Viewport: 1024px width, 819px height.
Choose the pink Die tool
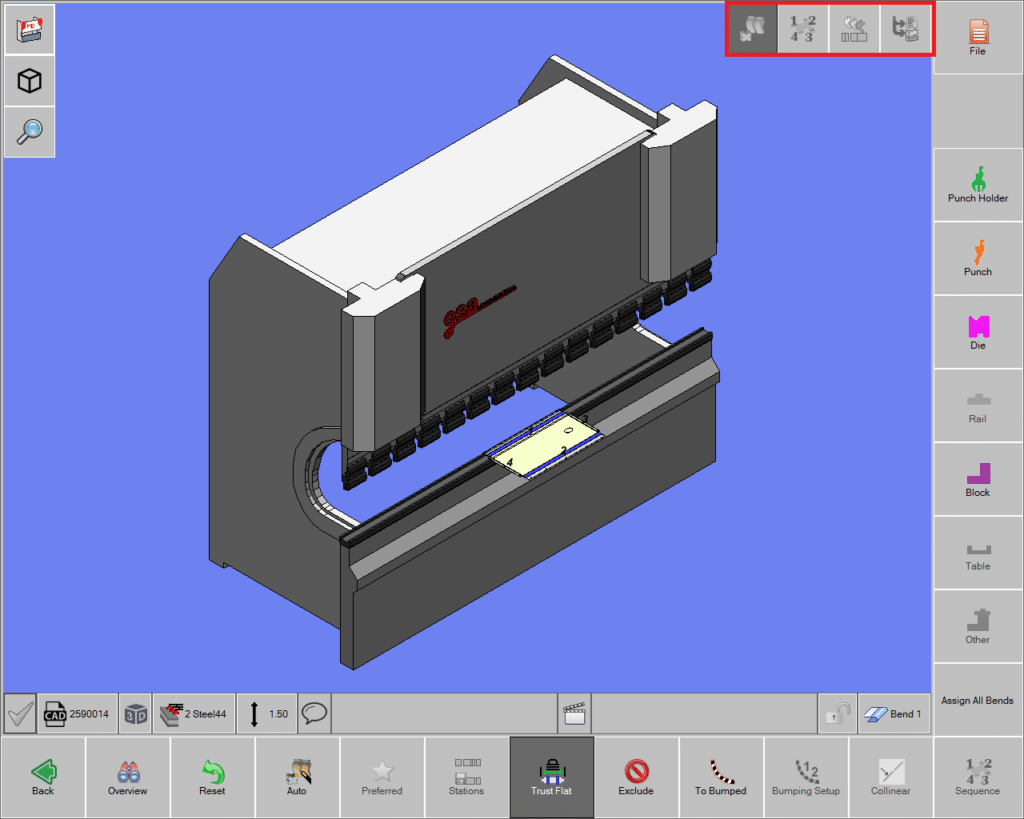click(977, 332)
